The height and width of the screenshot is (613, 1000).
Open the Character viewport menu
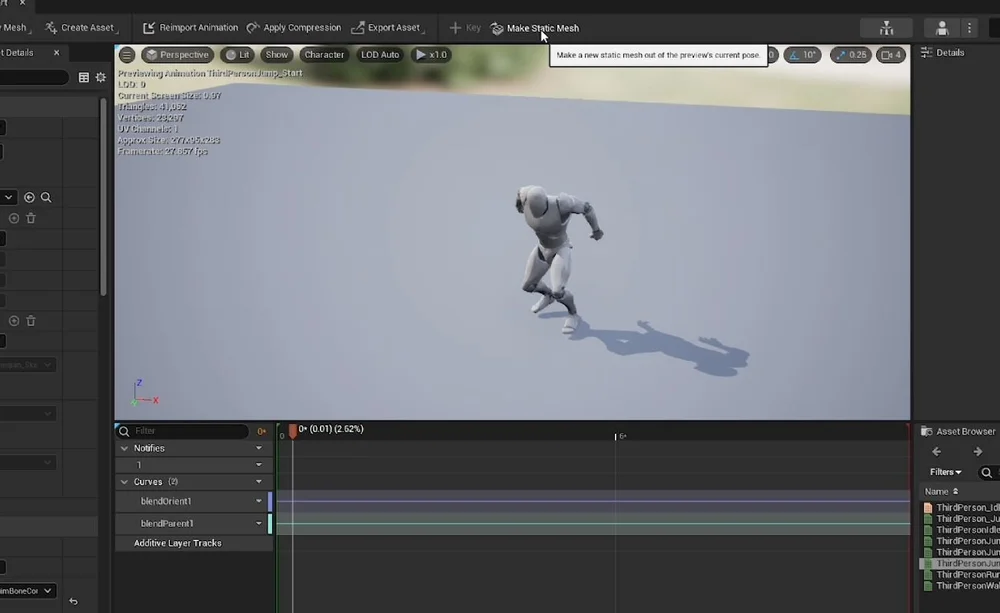(x=323, y=55)
